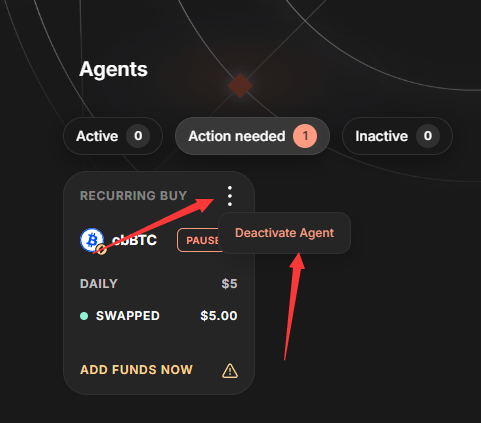The image size is (481, 423).
Task: Click the orange badge showing 1
Action: (305, 136)
